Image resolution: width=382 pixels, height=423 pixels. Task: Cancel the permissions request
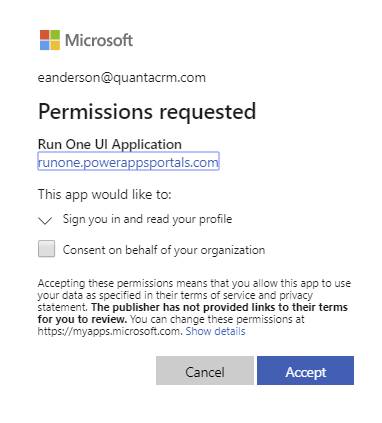click(205, 370)
